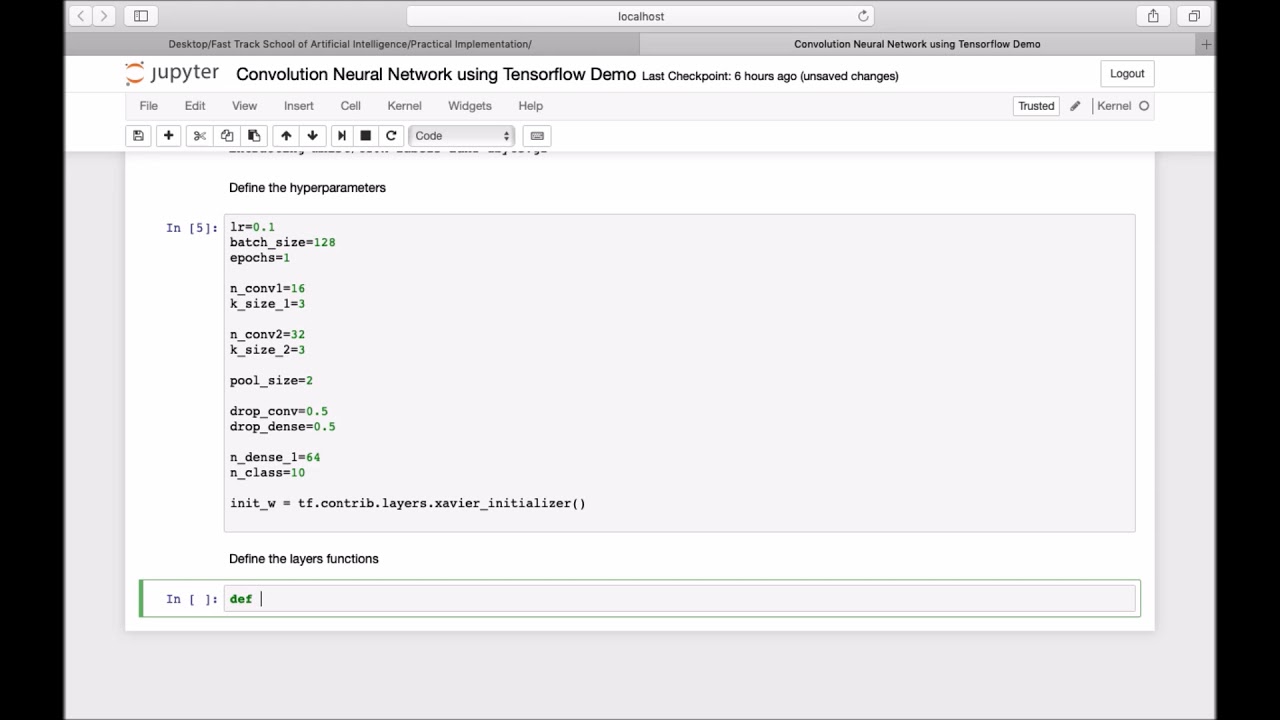Click the In [5] prompt label
Image resolution: width=1280 pixels, height=720 pixels.
(191, 228)
